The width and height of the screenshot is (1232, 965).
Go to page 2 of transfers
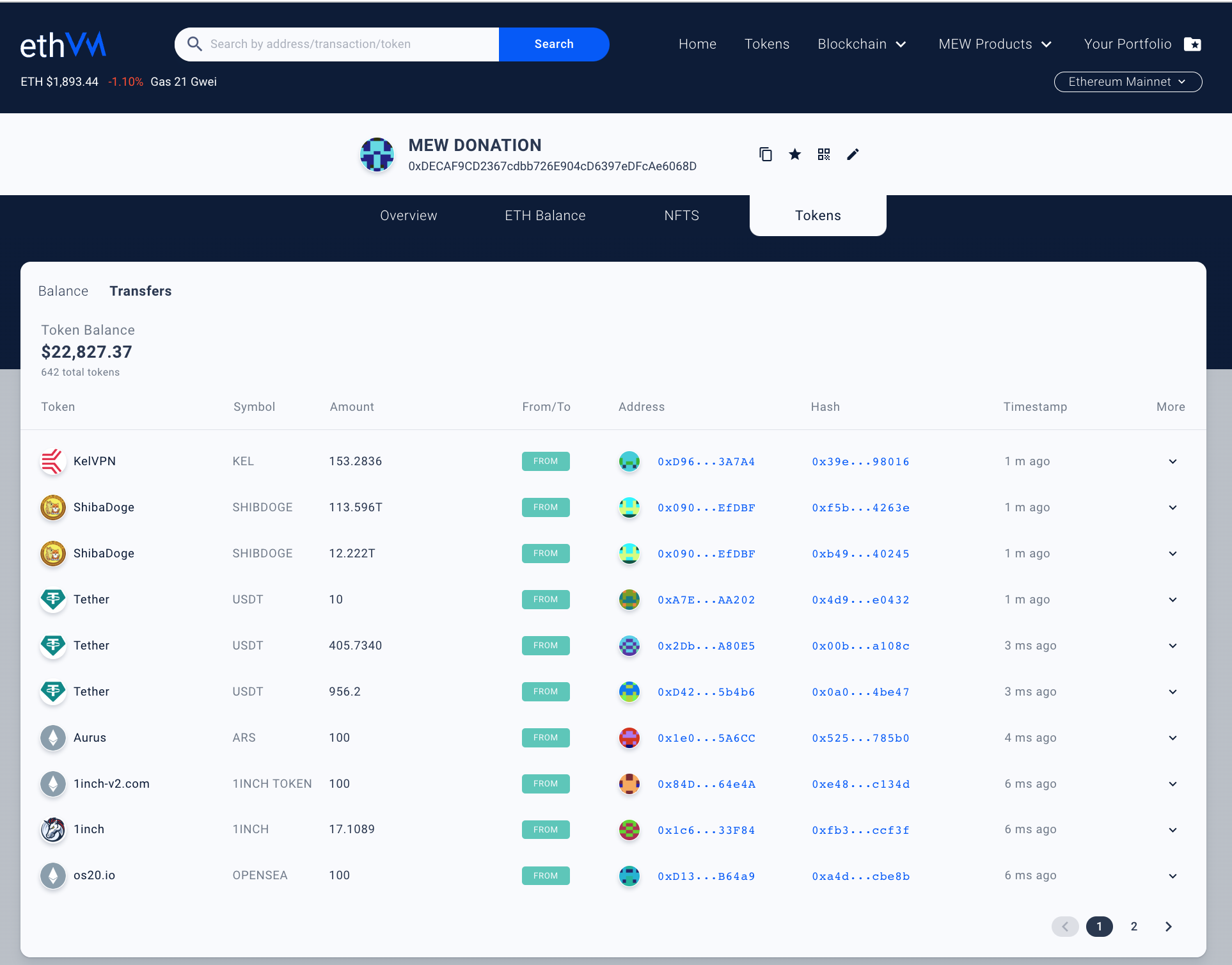[1133, 927]
